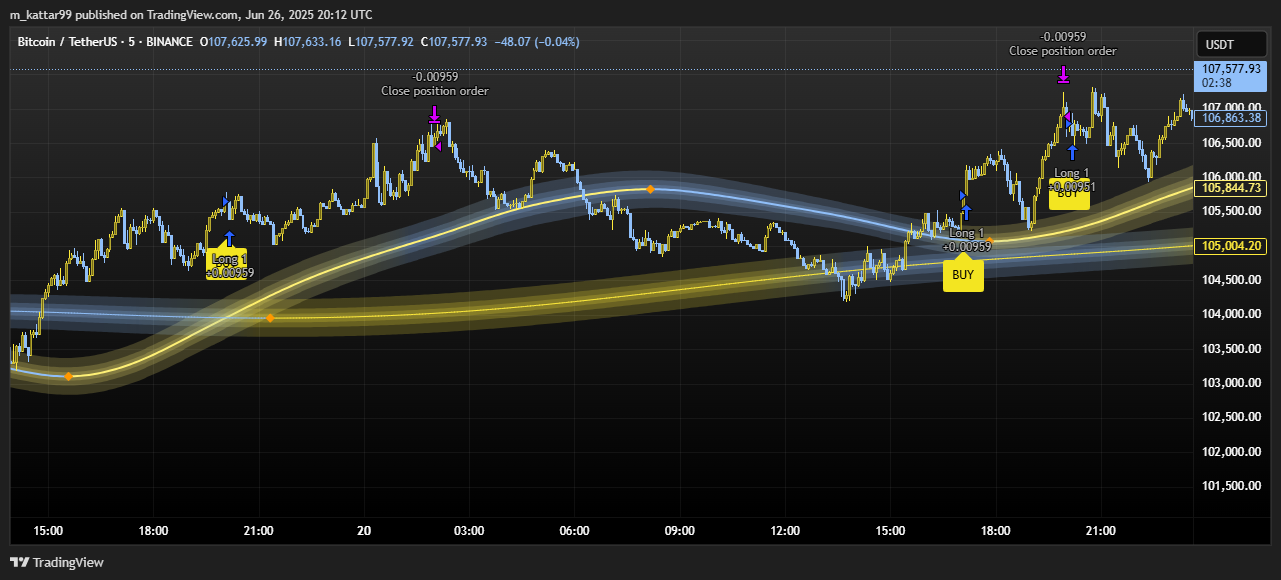Screen dimensions: 1281x580
Task: Click the 101,500.00 price axis label
Action: (1231, 487)
